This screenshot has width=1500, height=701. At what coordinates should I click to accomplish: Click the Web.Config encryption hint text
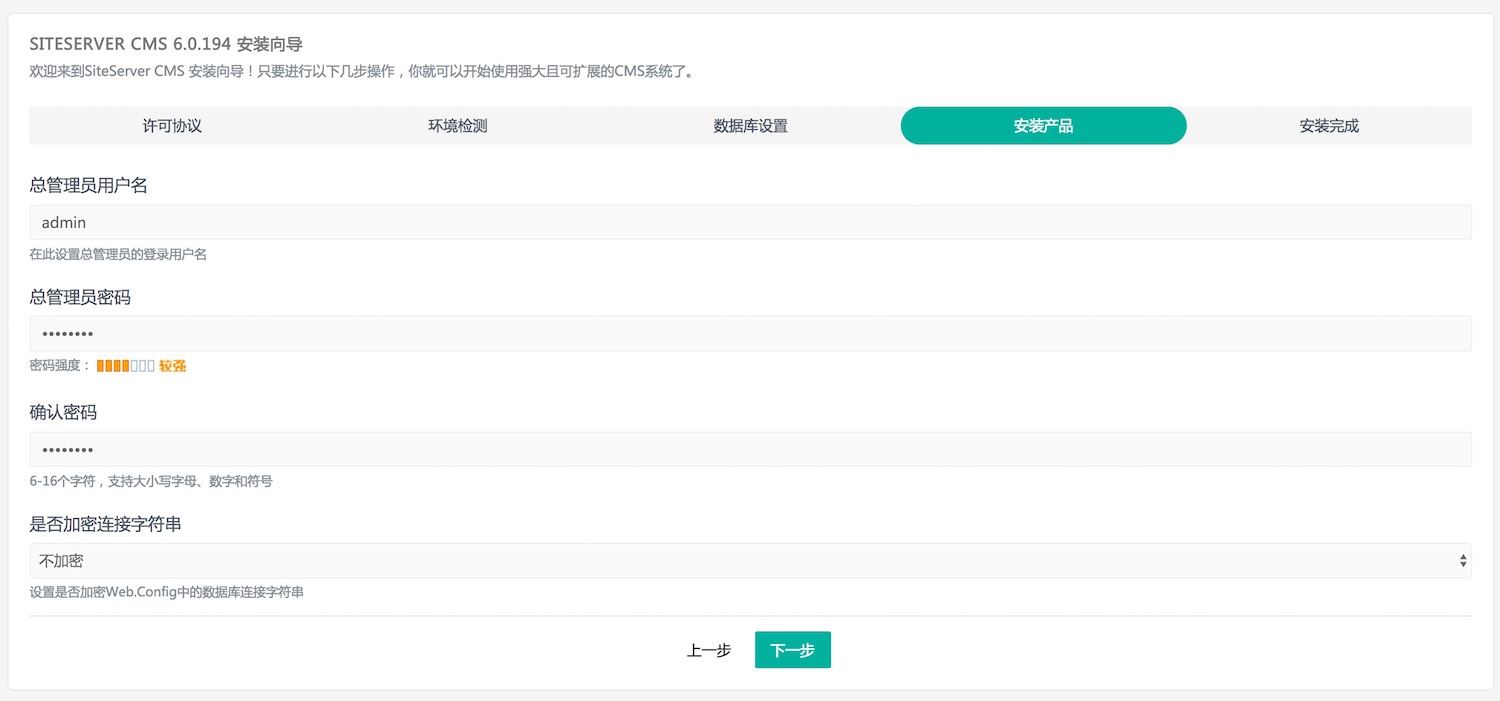[x=167, y=592]
